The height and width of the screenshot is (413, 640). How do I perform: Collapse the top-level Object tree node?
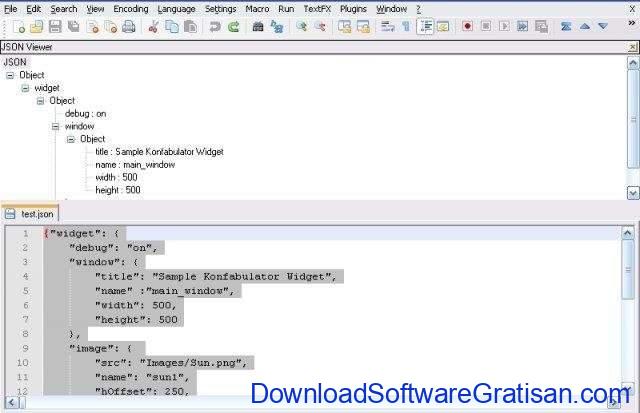[x=10, y=75]
